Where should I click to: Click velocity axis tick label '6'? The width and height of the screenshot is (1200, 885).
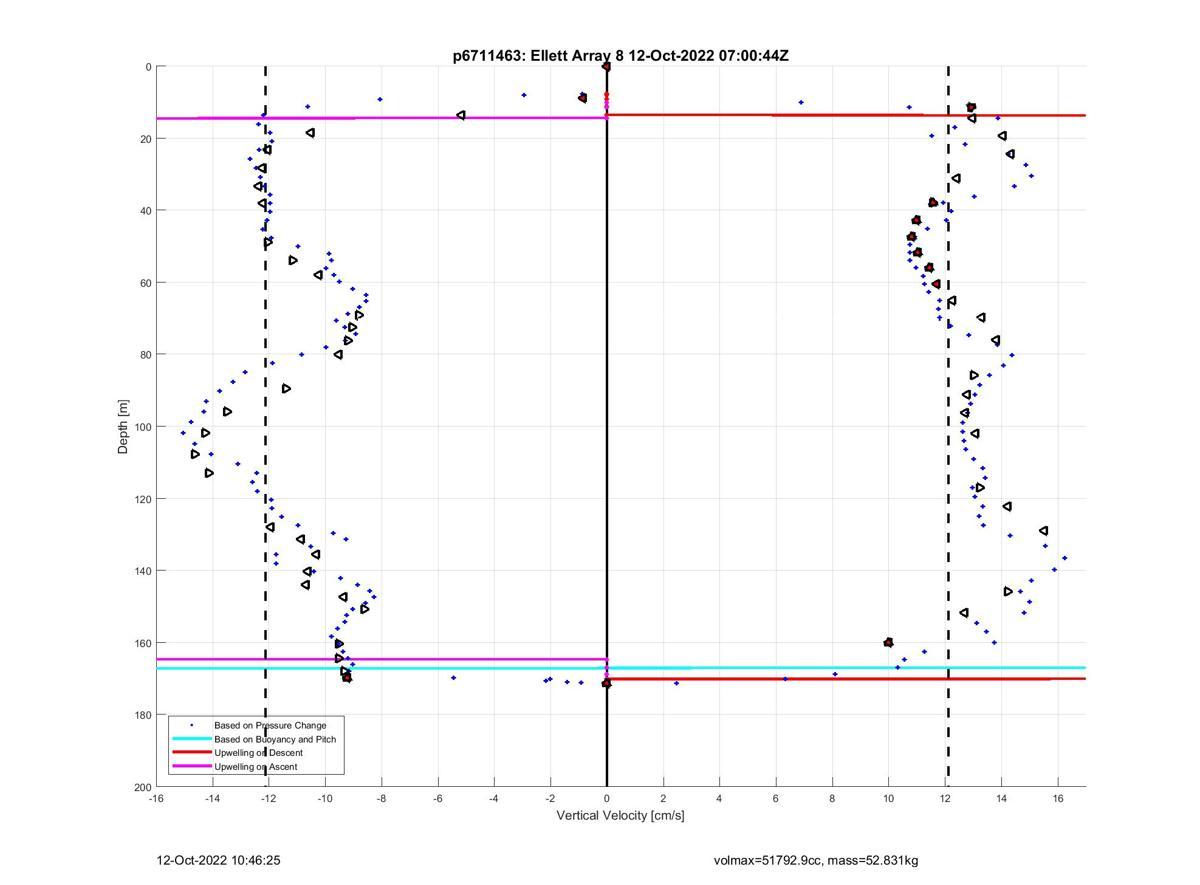776,799
